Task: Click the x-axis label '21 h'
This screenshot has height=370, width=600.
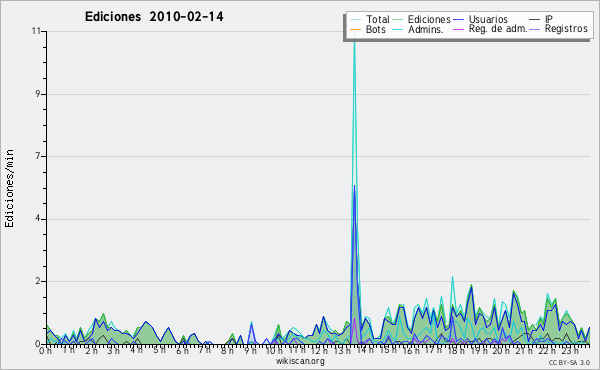Action: (524, 350)
